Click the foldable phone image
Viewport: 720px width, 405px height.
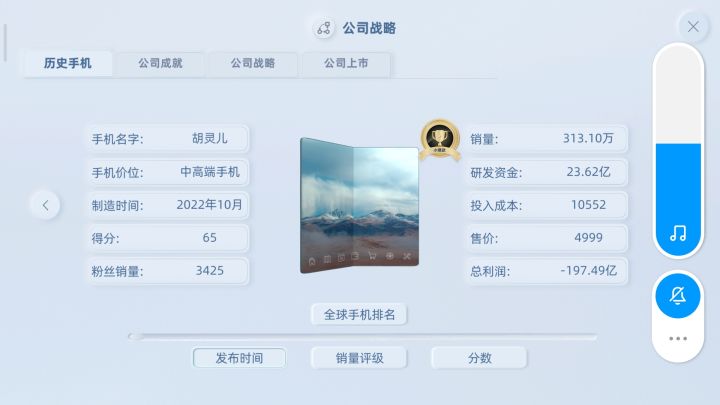click(x=359, y=206)
